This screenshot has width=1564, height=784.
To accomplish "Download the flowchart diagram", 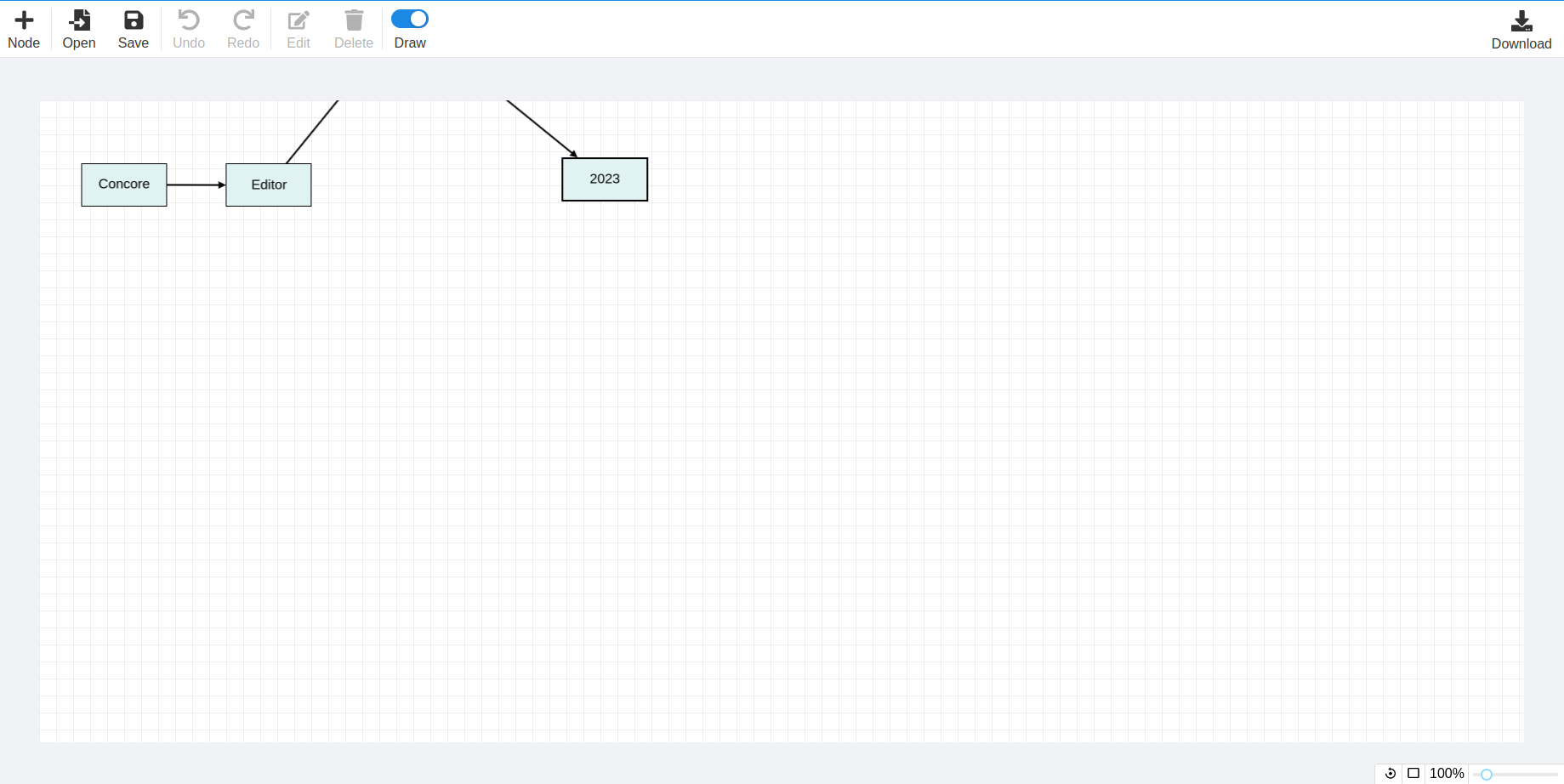I will coord(1521,20).
